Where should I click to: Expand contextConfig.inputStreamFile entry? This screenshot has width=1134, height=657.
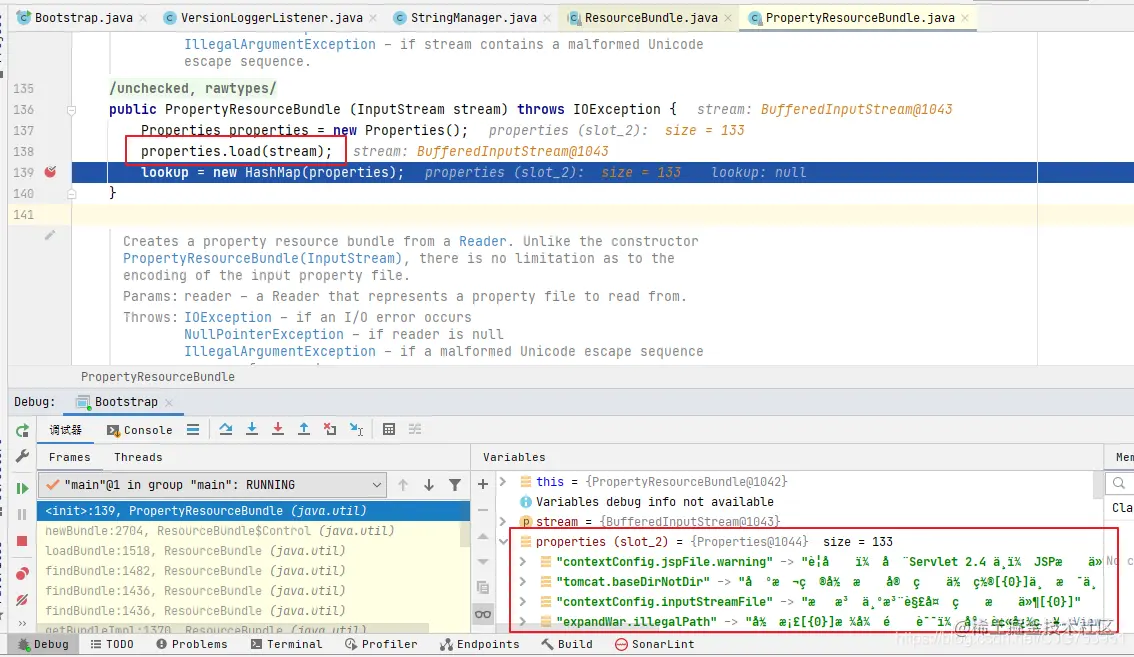523,601
